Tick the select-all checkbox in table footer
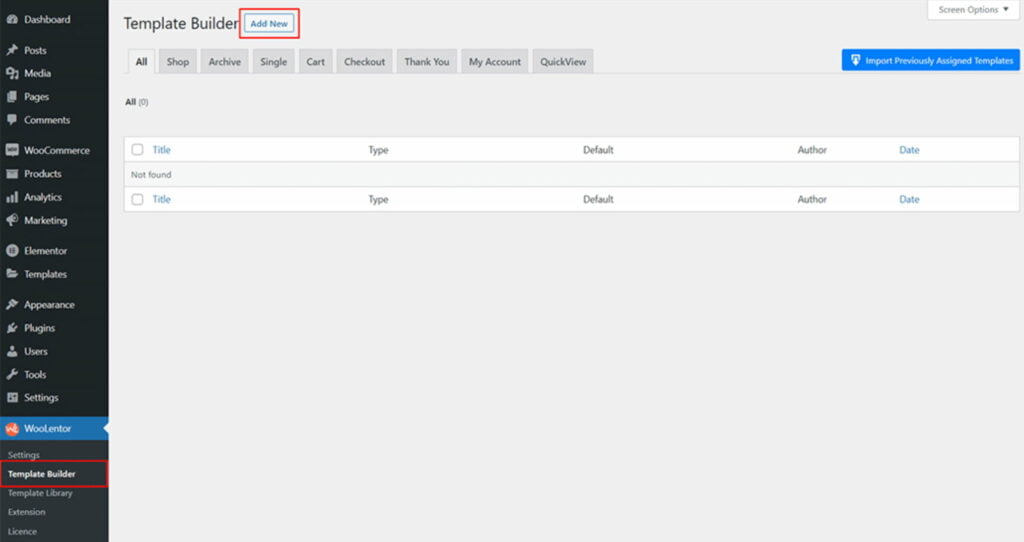This screenshot has height=542, width=1024. point(137,199)
